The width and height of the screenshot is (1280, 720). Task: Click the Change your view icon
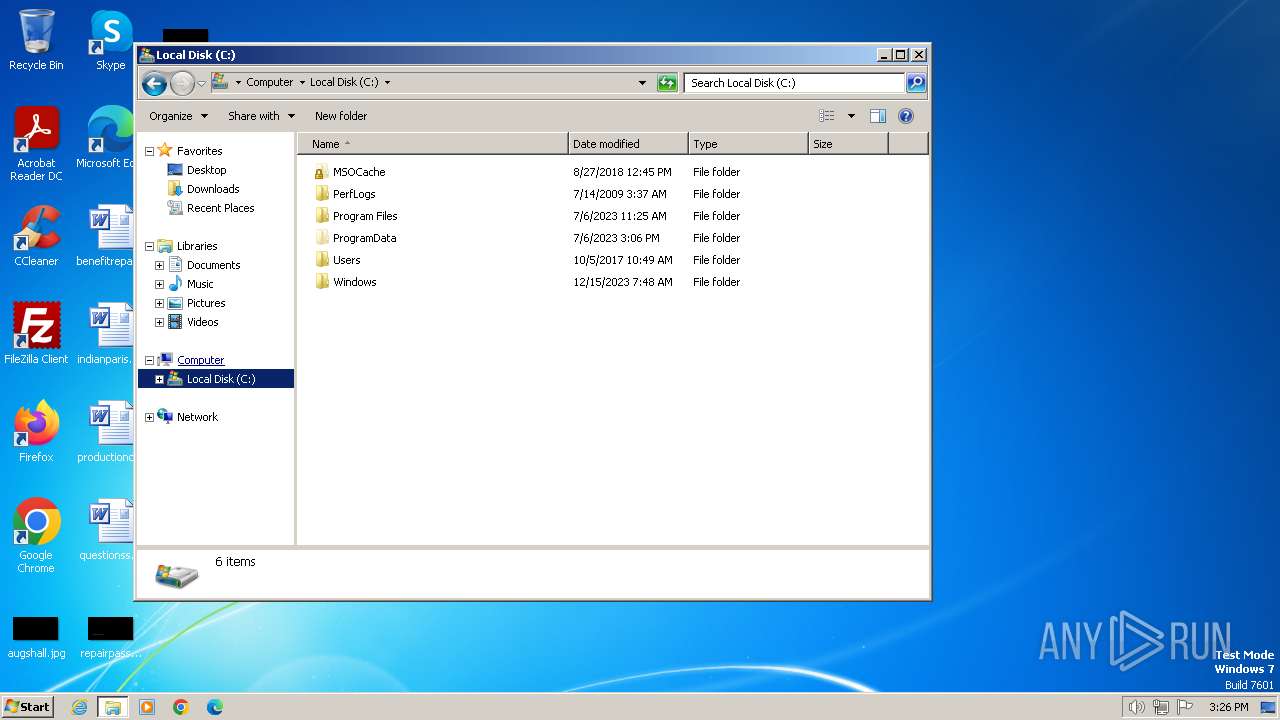coord(827,116)
